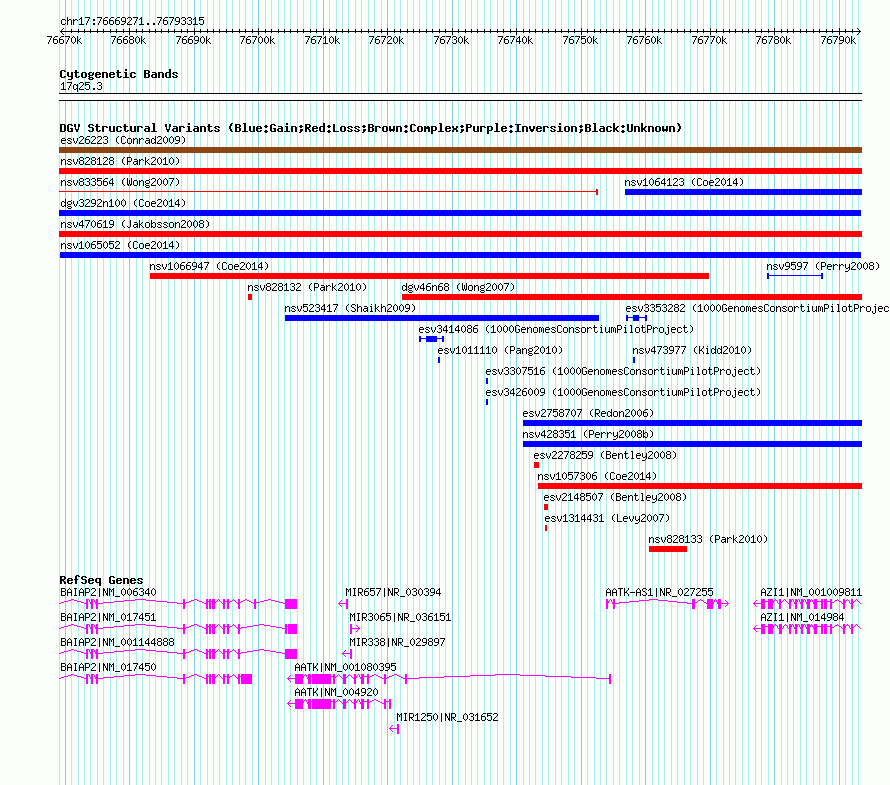The image size is (890, 785).
Task: Select BAIAP2|NM_017451 gene label
Action: pos(108,617)
